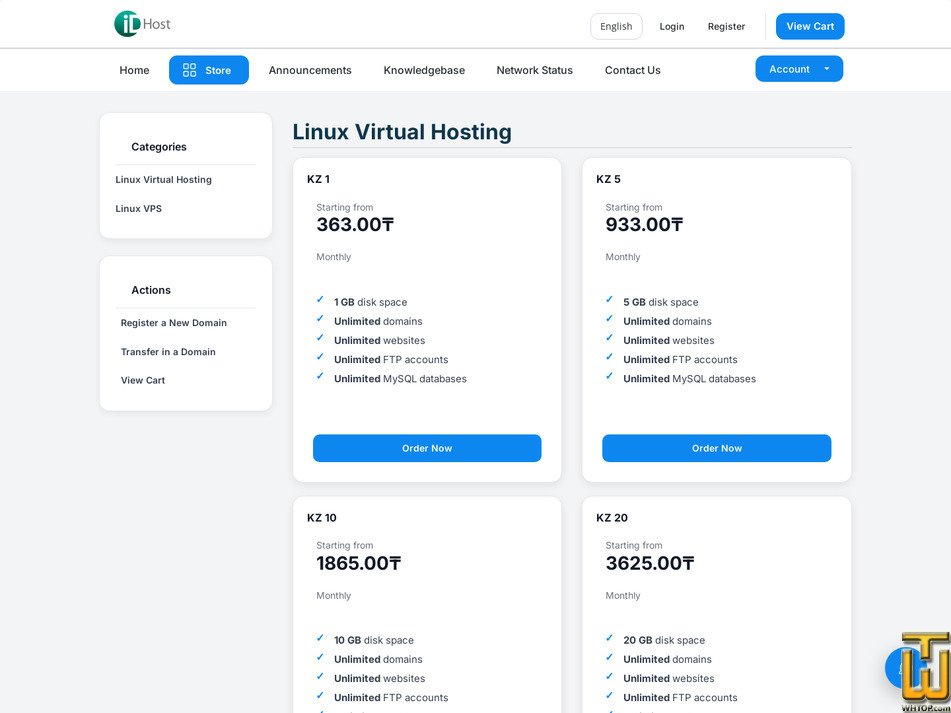The width and height of the screenshot is (951, 713).
Task: Click Register a New Domain
Action: [173, 323]
